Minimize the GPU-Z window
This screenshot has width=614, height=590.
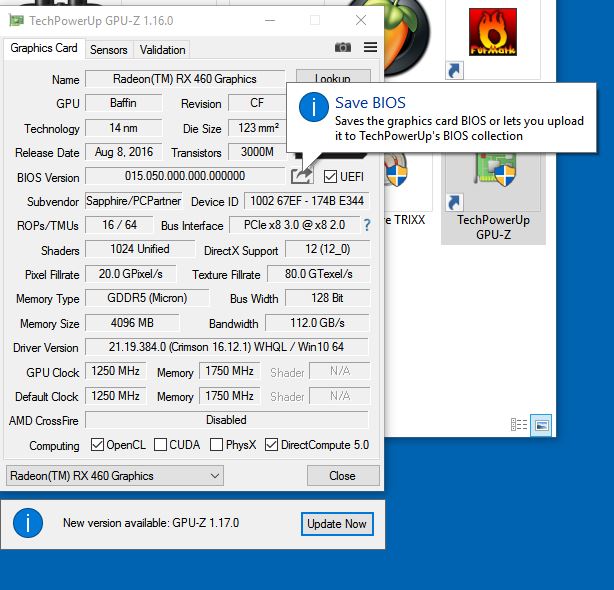[270, 20]
